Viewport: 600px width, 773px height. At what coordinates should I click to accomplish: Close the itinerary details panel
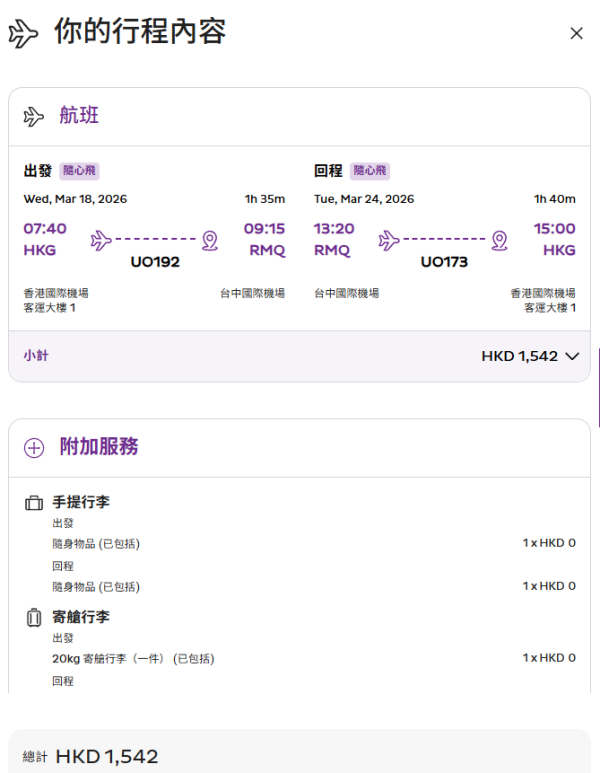pos(576,34)
